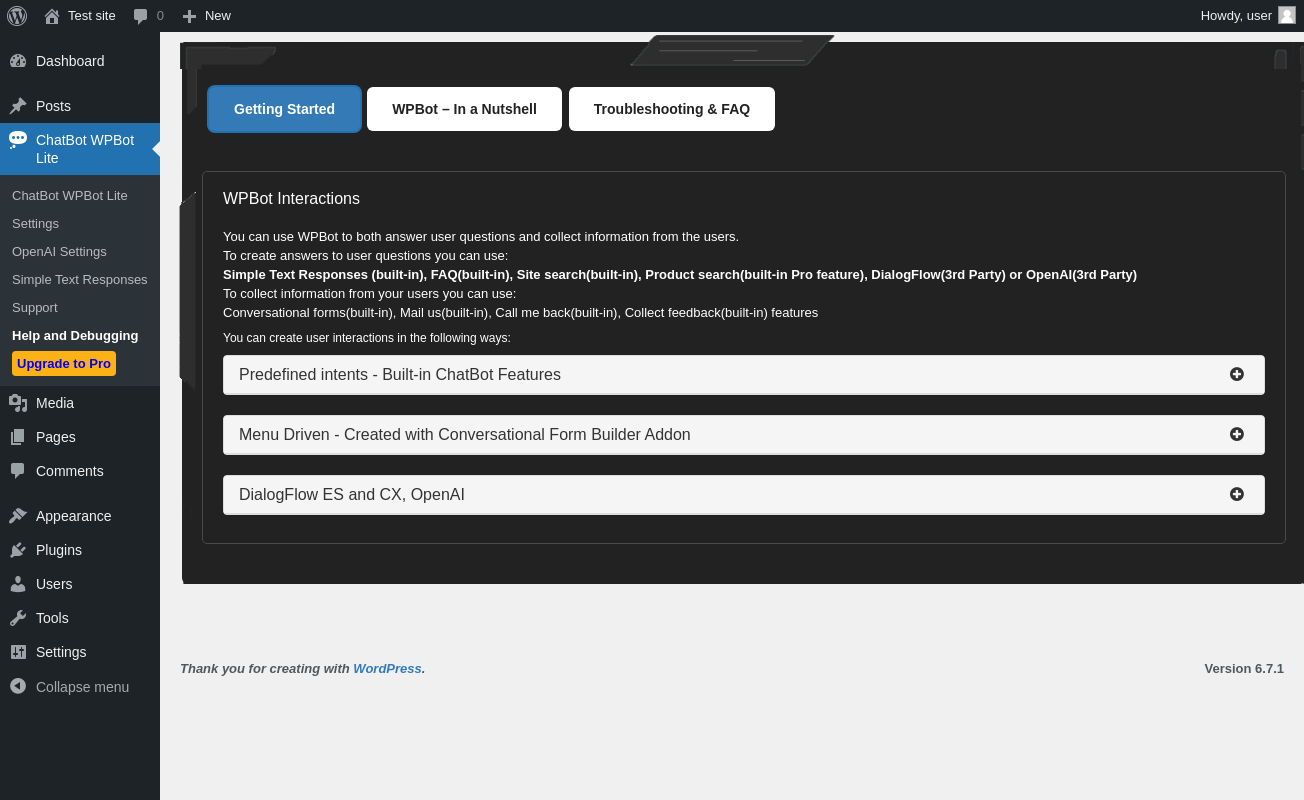Click the WPBot Interactions heading
Viewport: 1304px width, 800px height.
291,199
